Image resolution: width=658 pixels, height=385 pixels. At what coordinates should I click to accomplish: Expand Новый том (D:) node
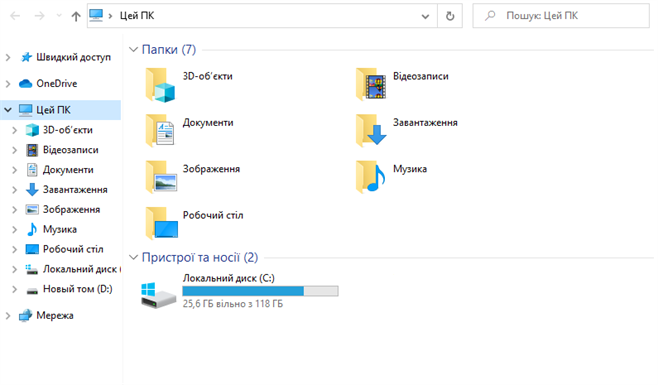point(14,289)
